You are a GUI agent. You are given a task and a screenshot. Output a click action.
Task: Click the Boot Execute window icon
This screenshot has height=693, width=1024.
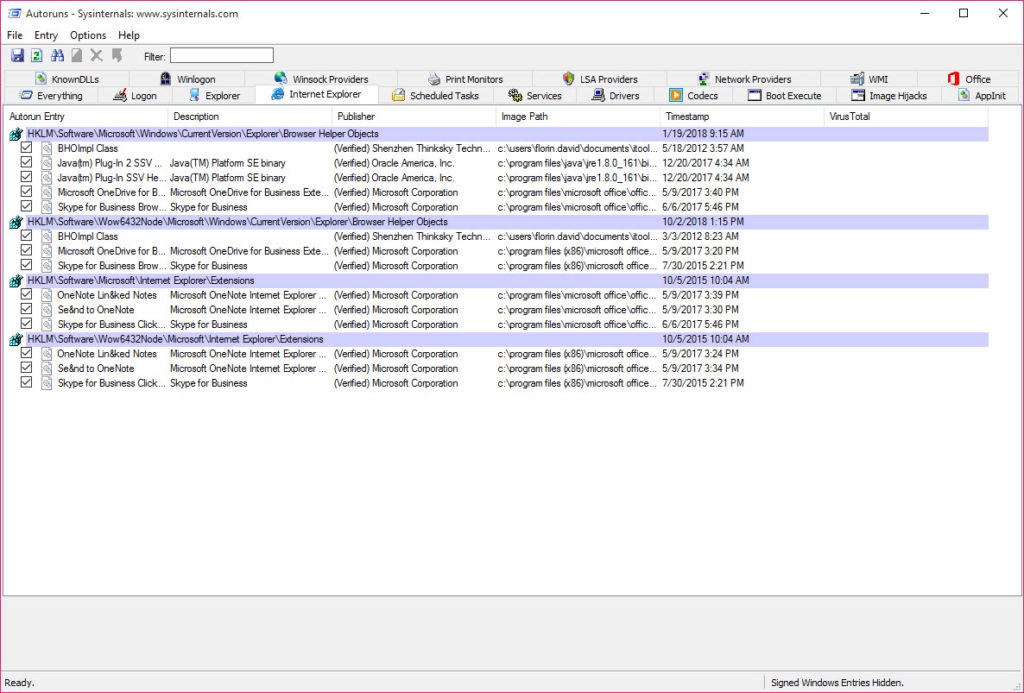[754, 95]
